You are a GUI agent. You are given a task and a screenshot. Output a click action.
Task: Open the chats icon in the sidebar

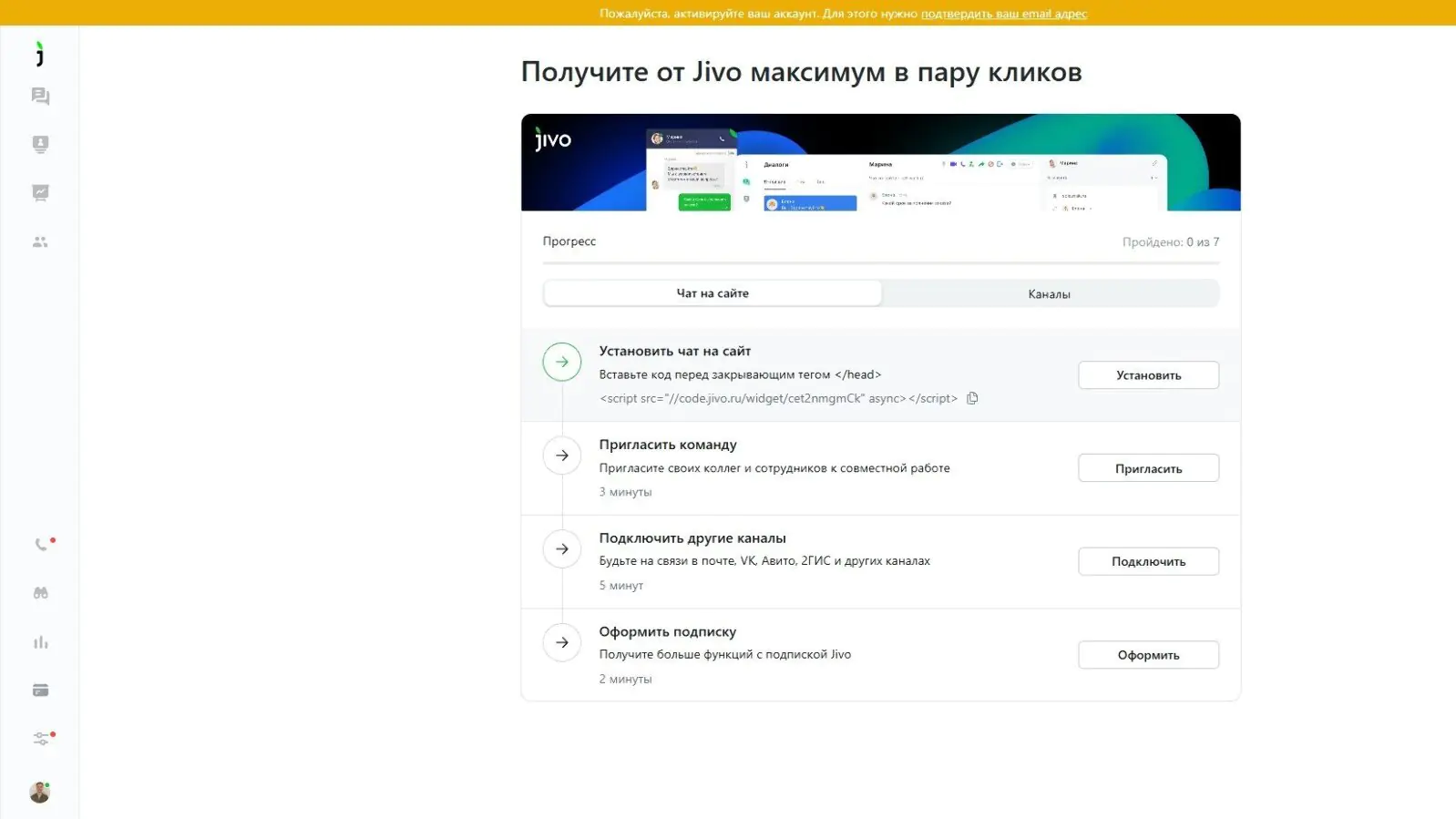click(40, 96)
